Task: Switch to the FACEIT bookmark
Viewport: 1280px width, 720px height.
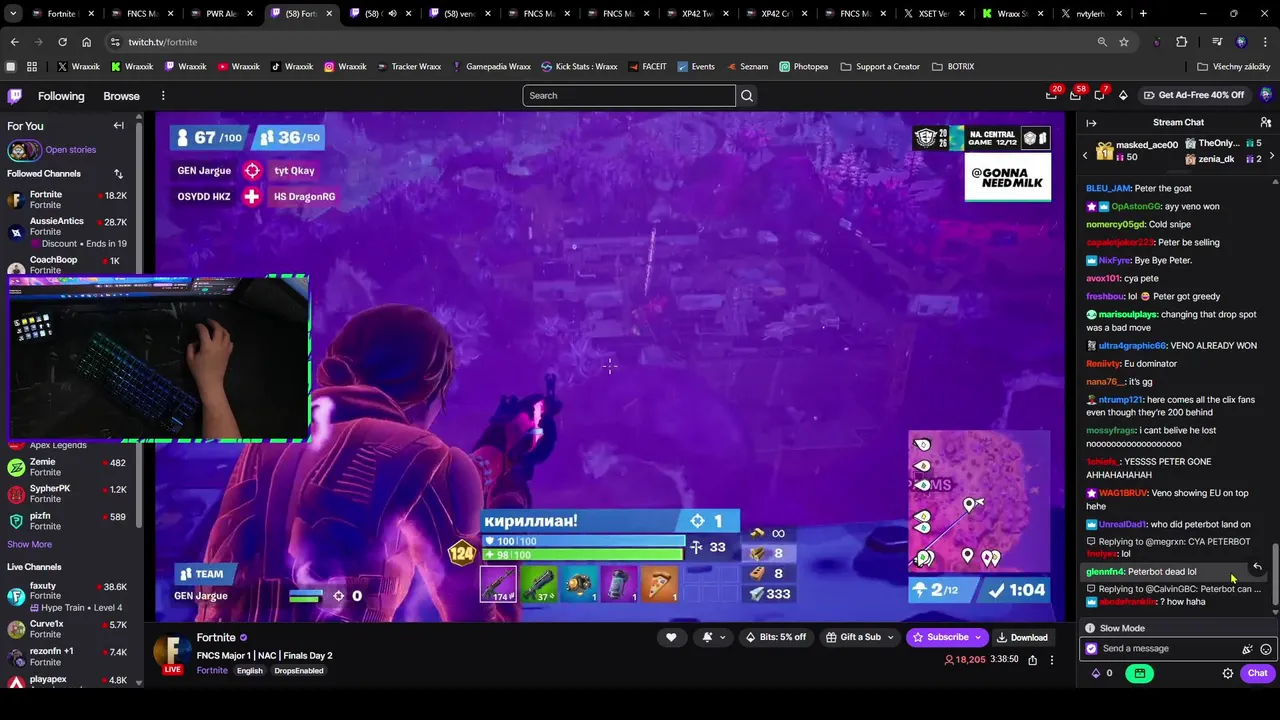Action: [x=648, y=67]
